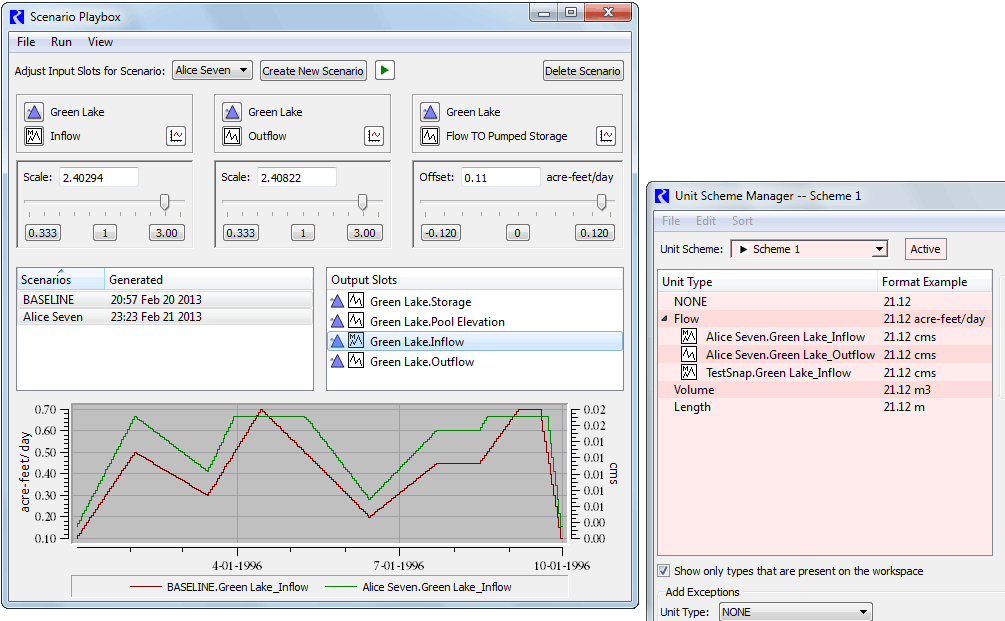Click the slot icon for Alice Seven.Green Lake_Outflow

tap(689, 354)
